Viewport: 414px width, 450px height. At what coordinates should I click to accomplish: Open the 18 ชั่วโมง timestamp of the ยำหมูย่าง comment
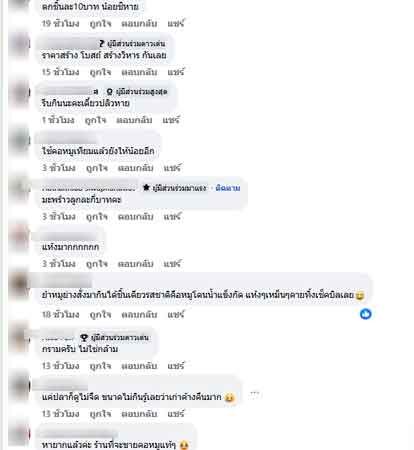pyautogui.click(x=61, y=314)
